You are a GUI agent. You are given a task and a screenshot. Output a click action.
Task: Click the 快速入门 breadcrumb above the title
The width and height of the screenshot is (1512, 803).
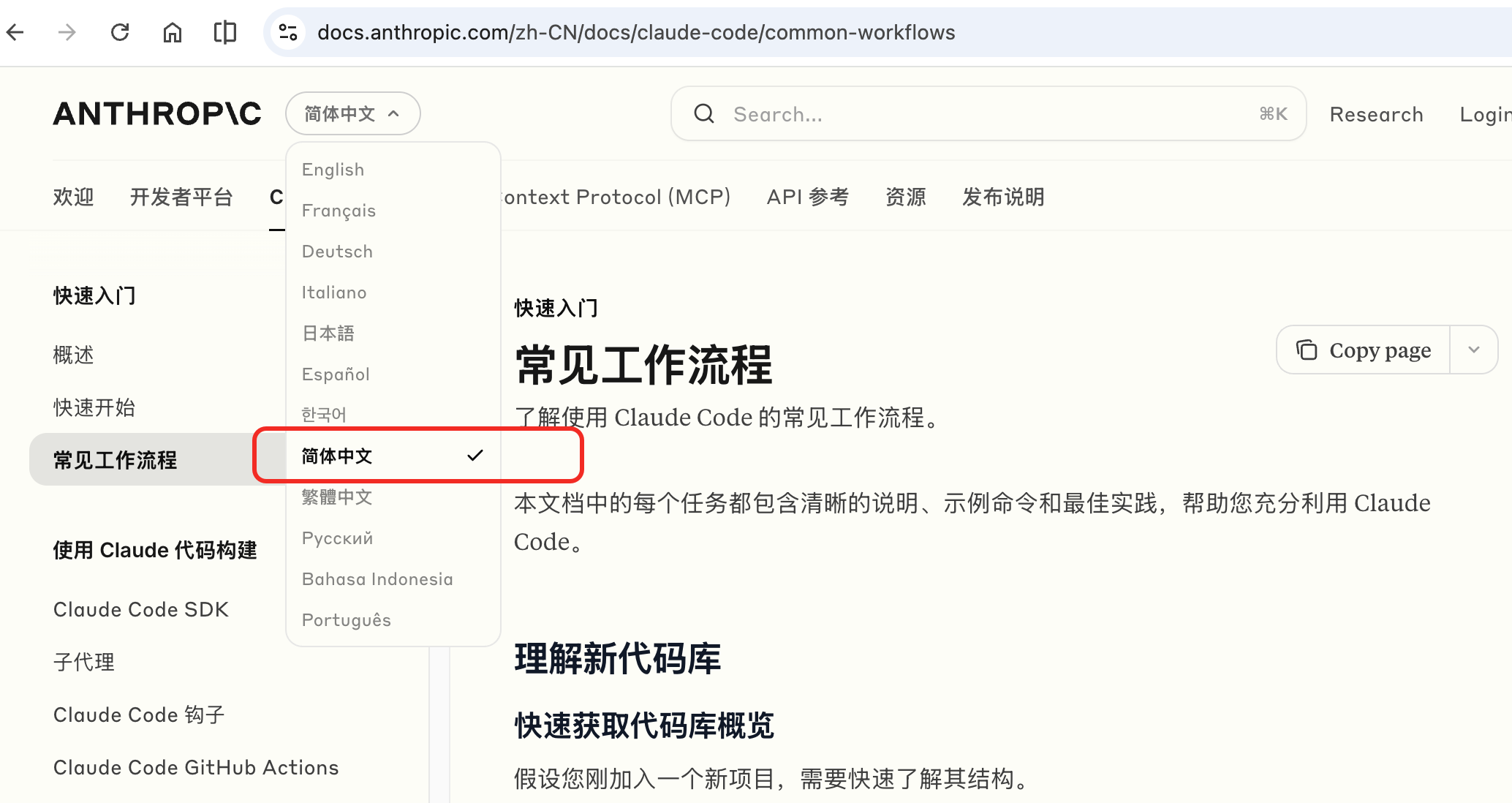click(x=556, y=308)
